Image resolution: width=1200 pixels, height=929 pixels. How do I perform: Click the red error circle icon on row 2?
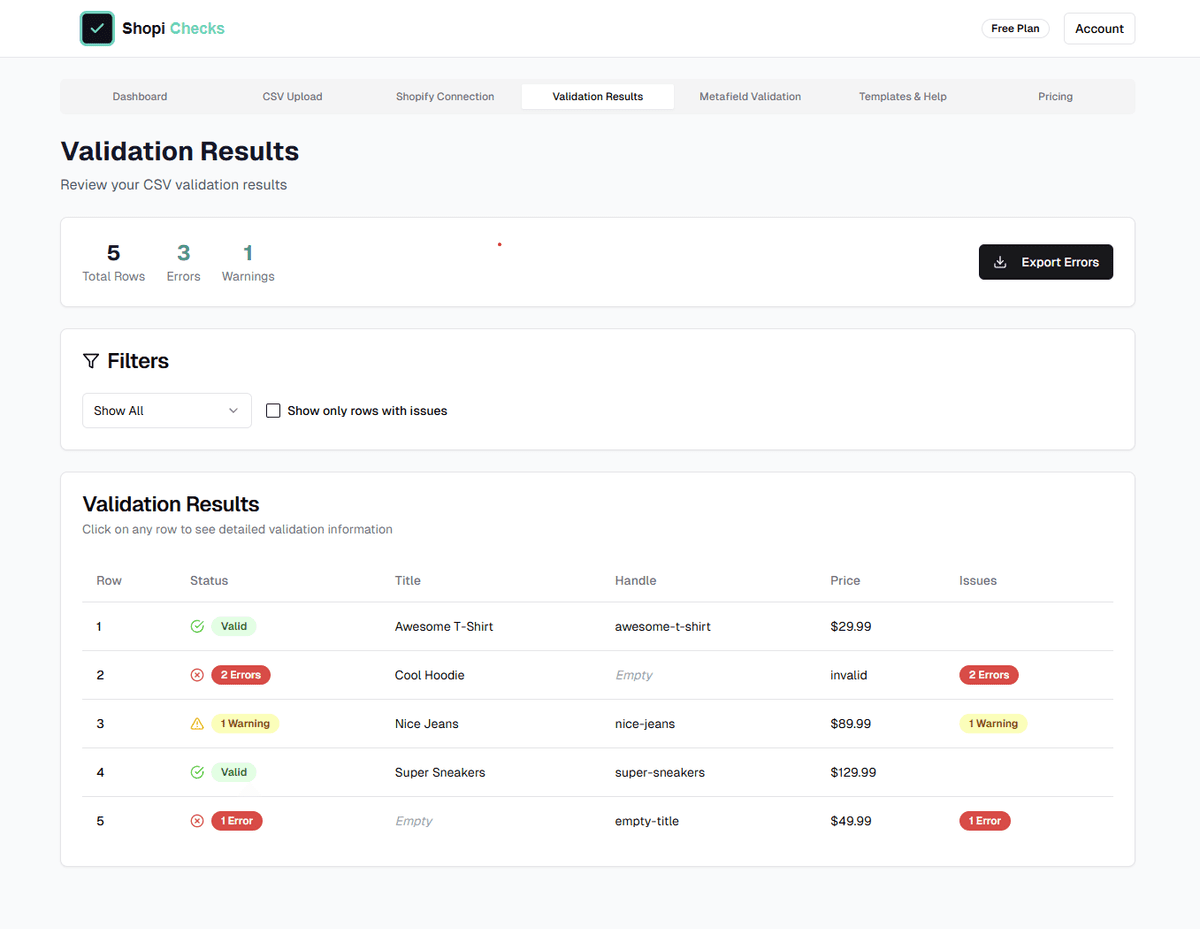click(197, 674)
